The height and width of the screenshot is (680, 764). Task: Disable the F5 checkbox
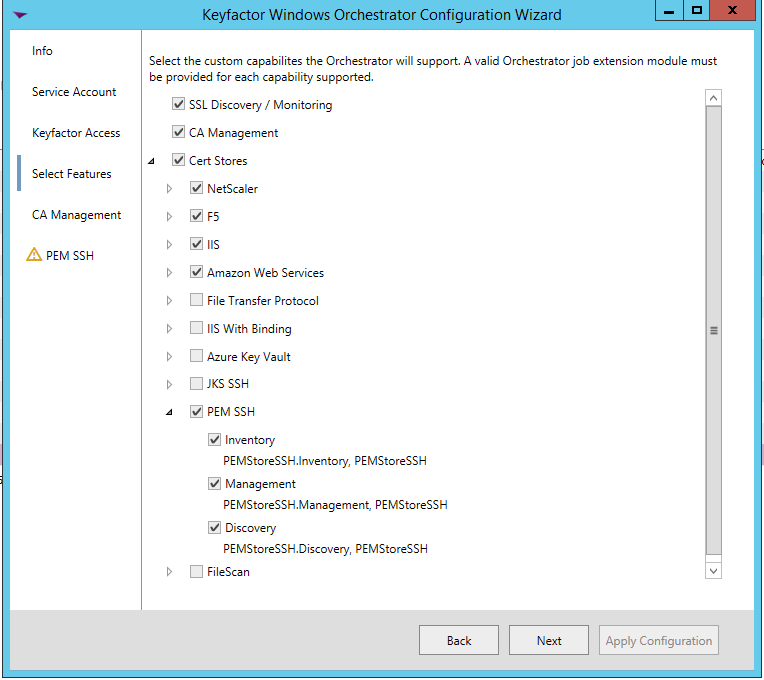click(196, 216)
